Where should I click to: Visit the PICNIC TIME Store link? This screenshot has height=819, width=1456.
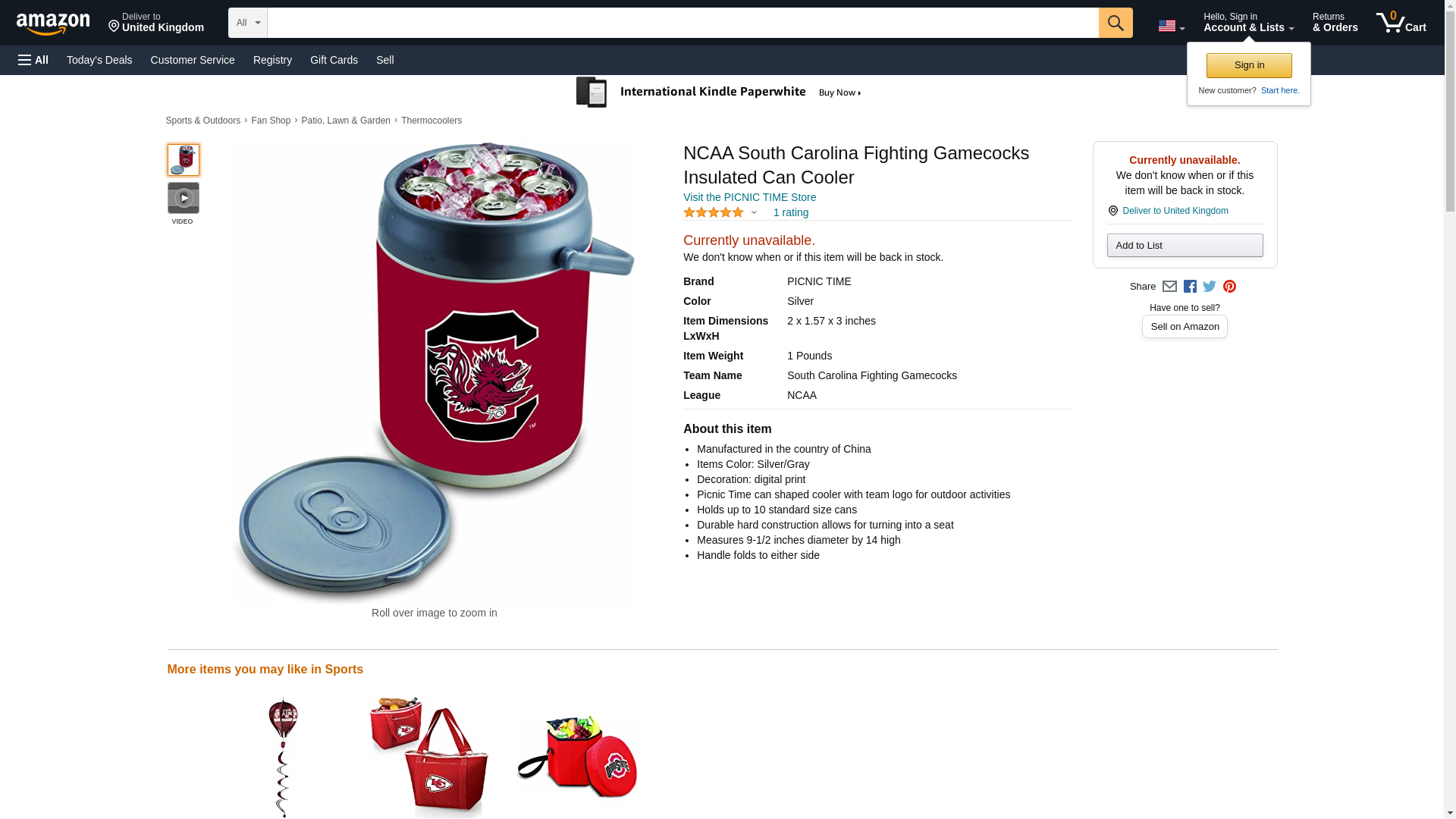(x=749, y=197)
